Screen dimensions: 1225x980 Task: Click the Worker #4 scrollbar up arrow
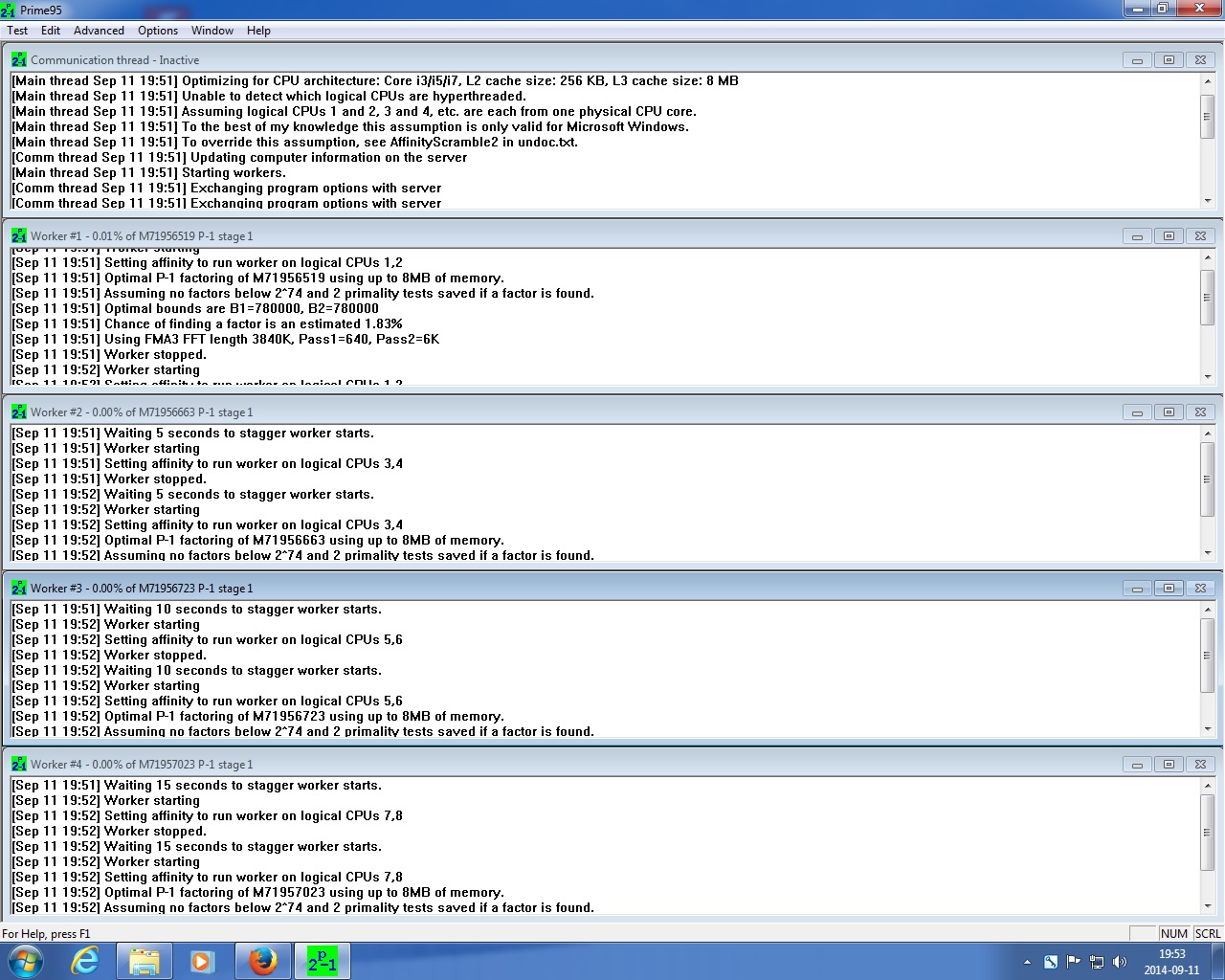[x=1208, y=786]
